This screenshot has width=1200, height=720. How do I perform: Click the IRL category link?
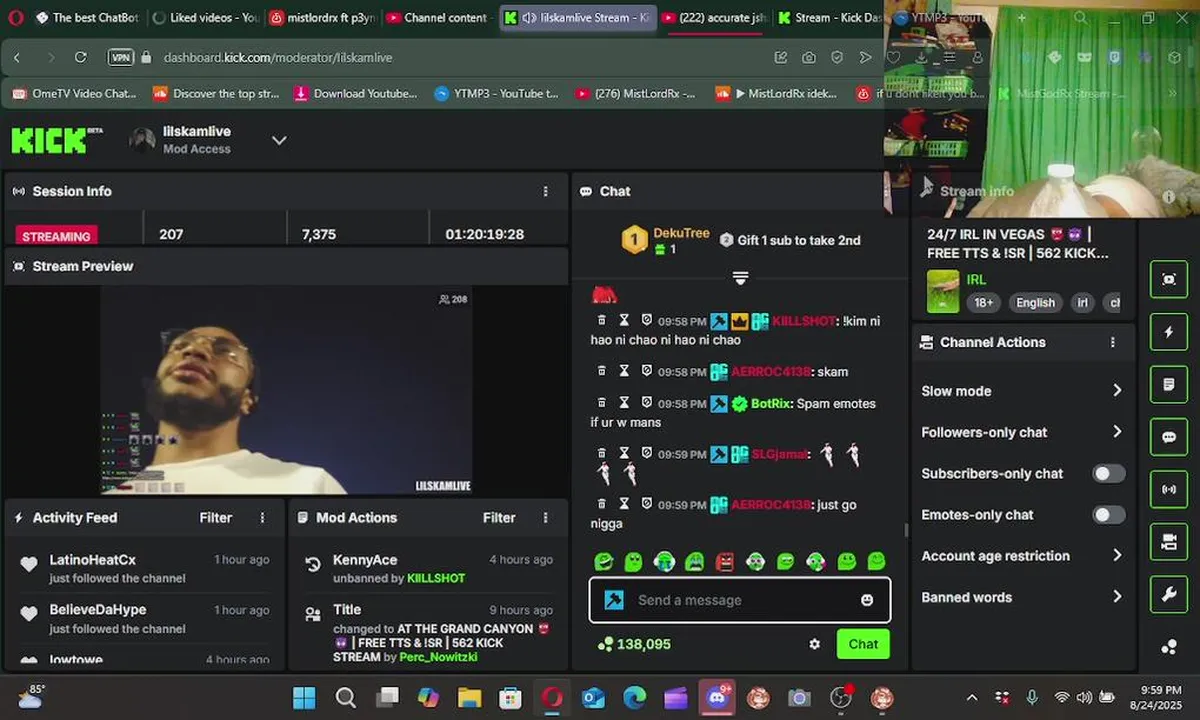[976, 280]
